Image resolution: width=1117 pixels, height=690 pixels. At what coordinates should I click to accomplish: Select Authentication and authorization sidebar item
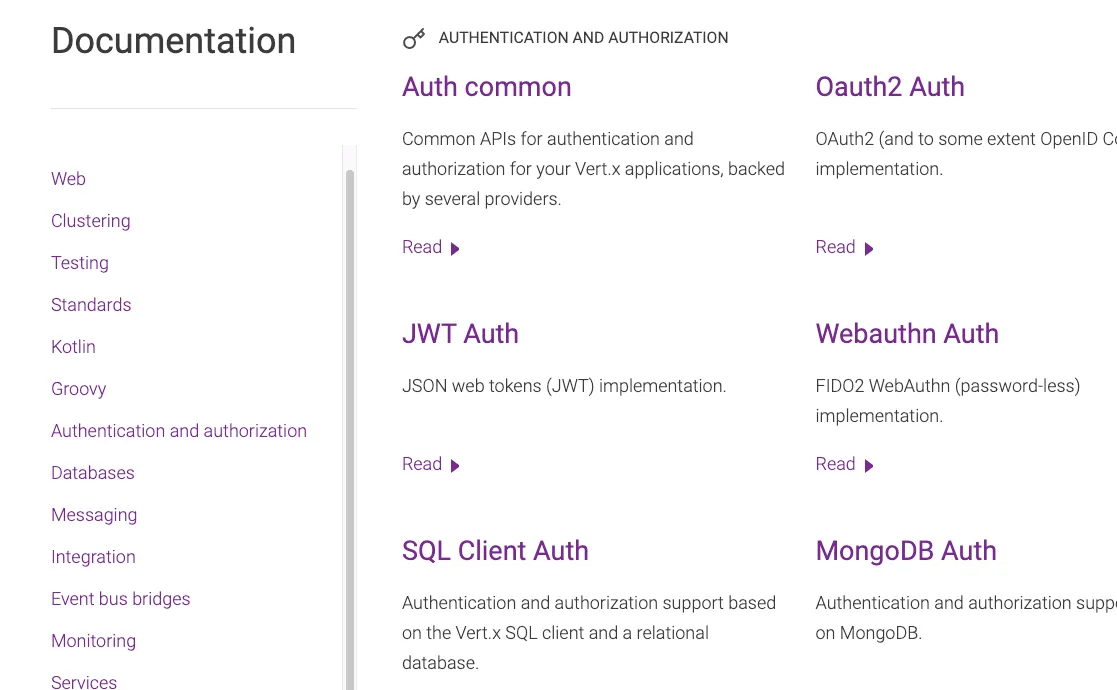(x=179, y=431)
